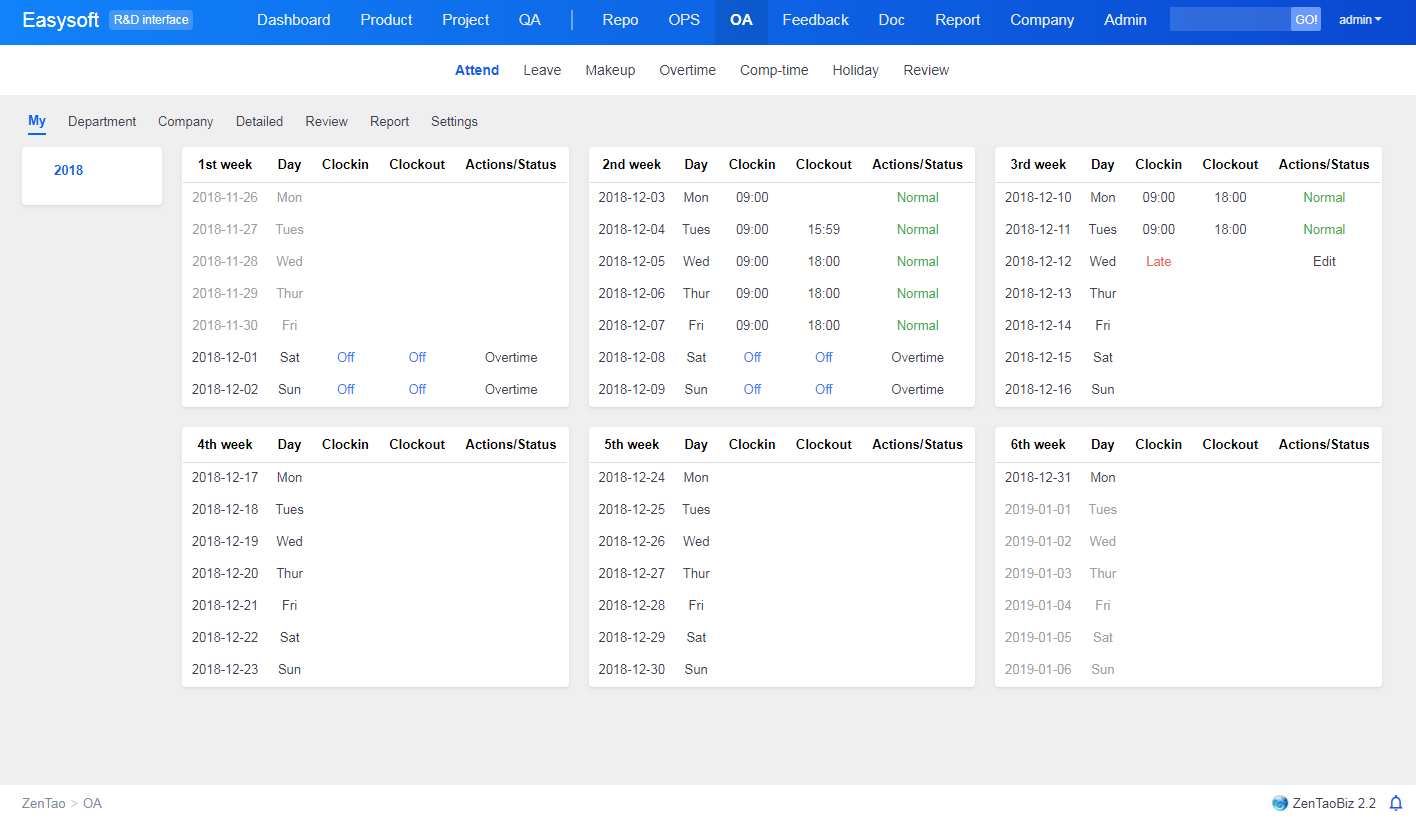Click Overtime action for 2018-12-01

(511, 357)
